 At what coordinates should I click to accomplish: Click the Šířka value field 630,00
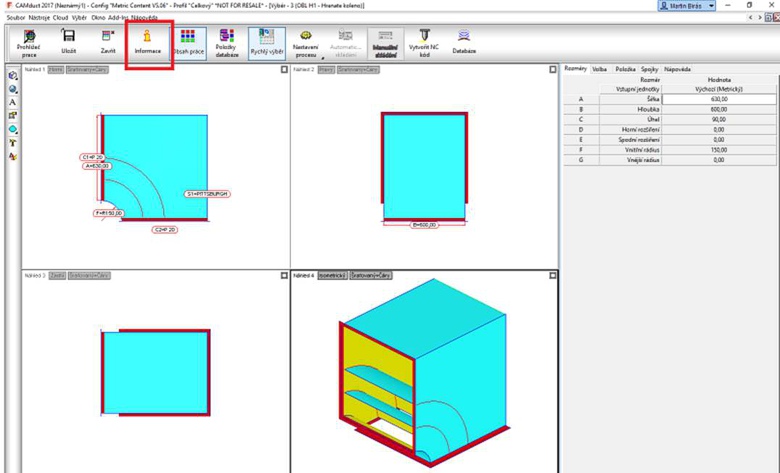pyautogui.click(x=716, y=99)
